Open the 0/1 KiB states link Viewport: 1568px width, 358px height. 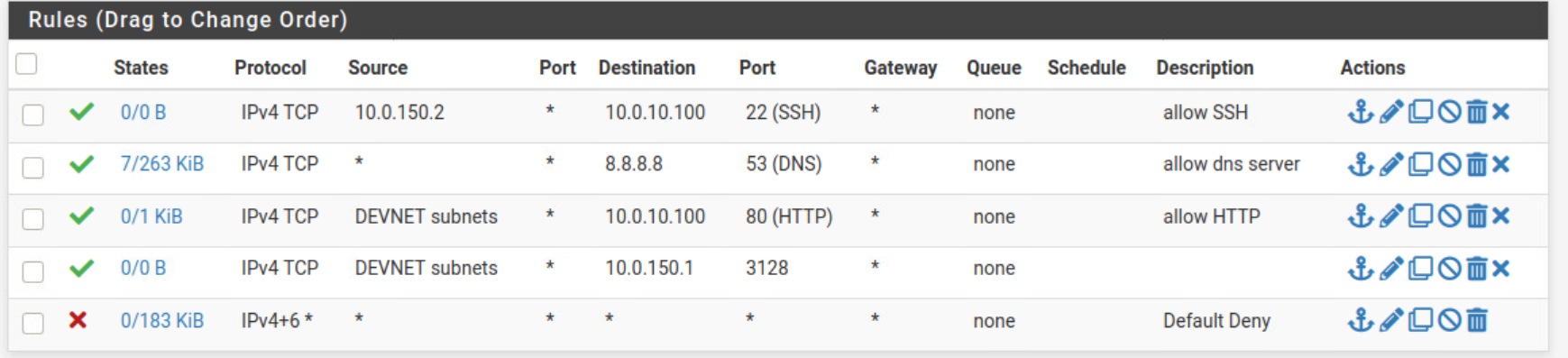pos(151,216)
